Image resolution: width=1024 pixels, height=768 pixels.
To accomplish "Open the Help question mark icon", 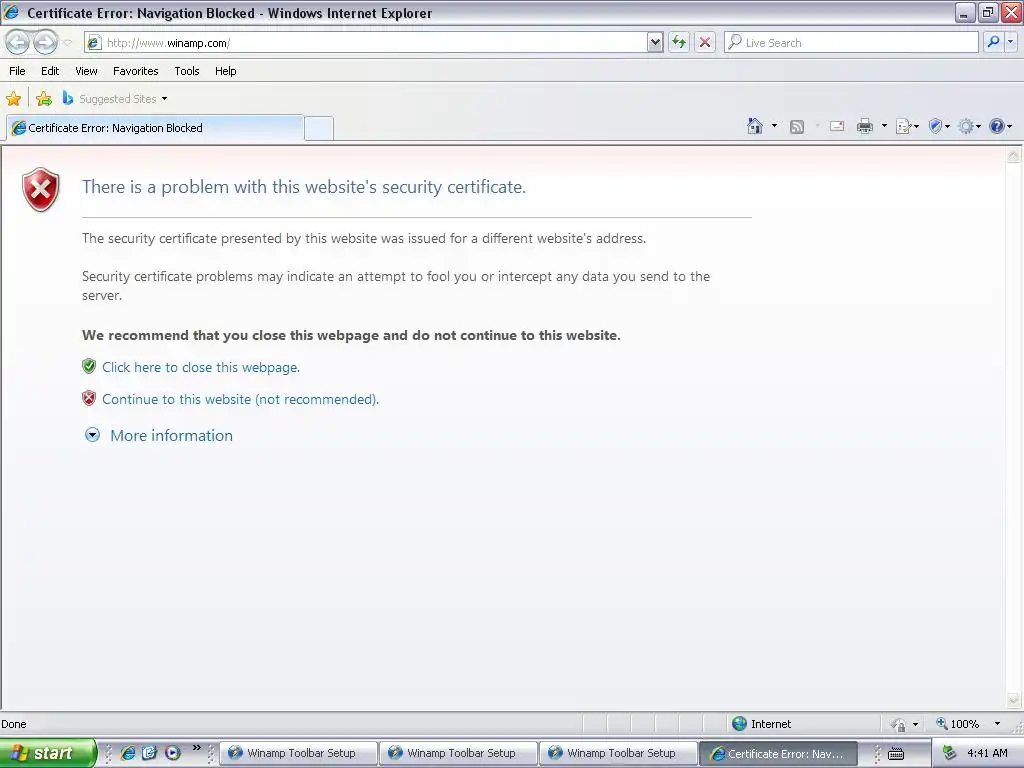I will point(1000,127).
